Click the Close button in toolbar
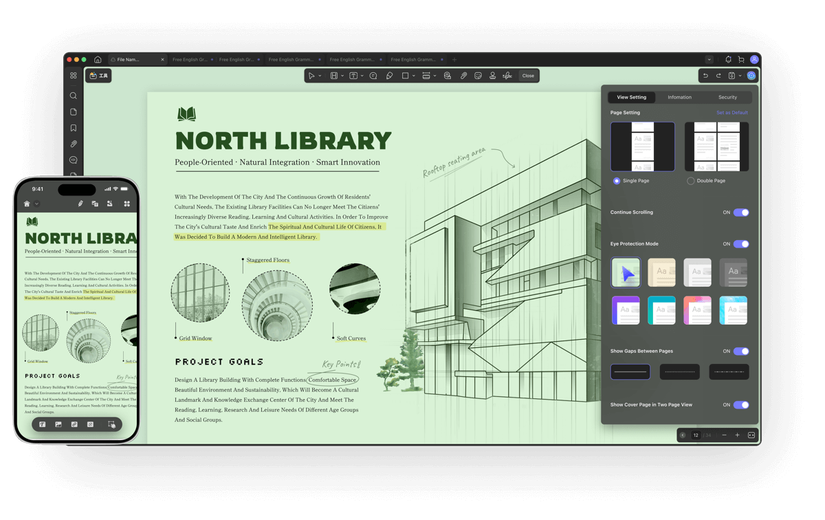Image resolution: width=825 pixels, height=520 pixels. [528, 76]
